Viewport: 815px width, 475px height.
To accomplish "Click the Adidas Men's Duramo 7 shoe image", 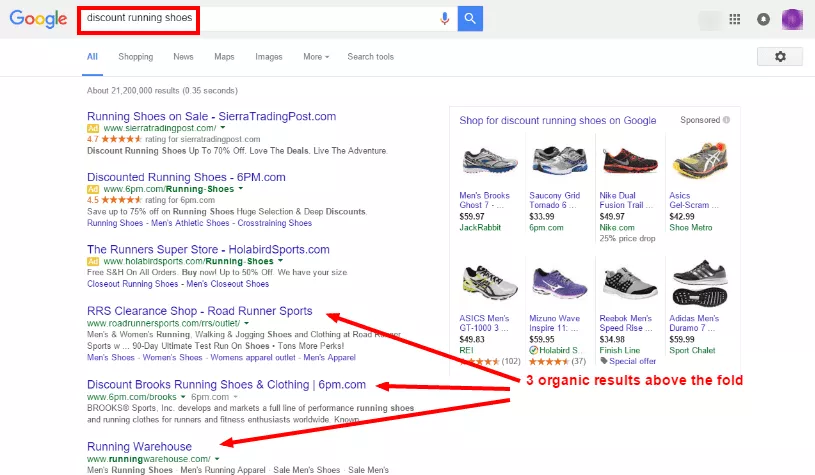I will 700,283.
